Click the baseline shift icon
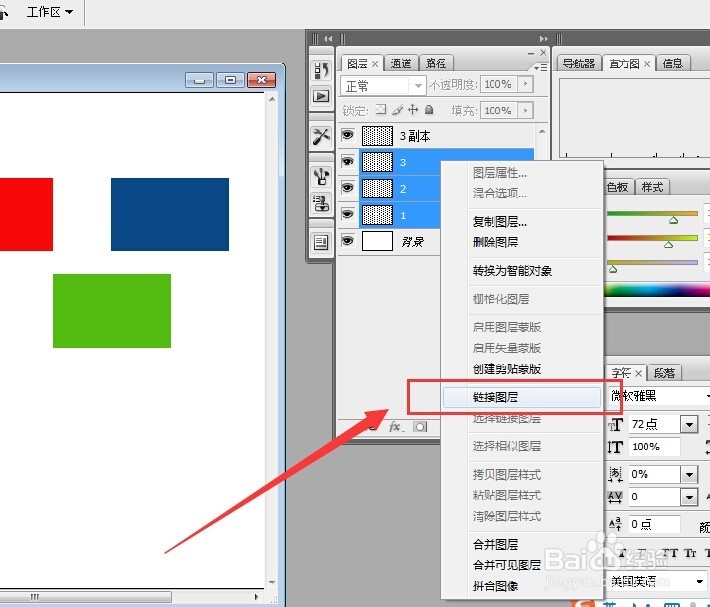 tap(615, 524)
